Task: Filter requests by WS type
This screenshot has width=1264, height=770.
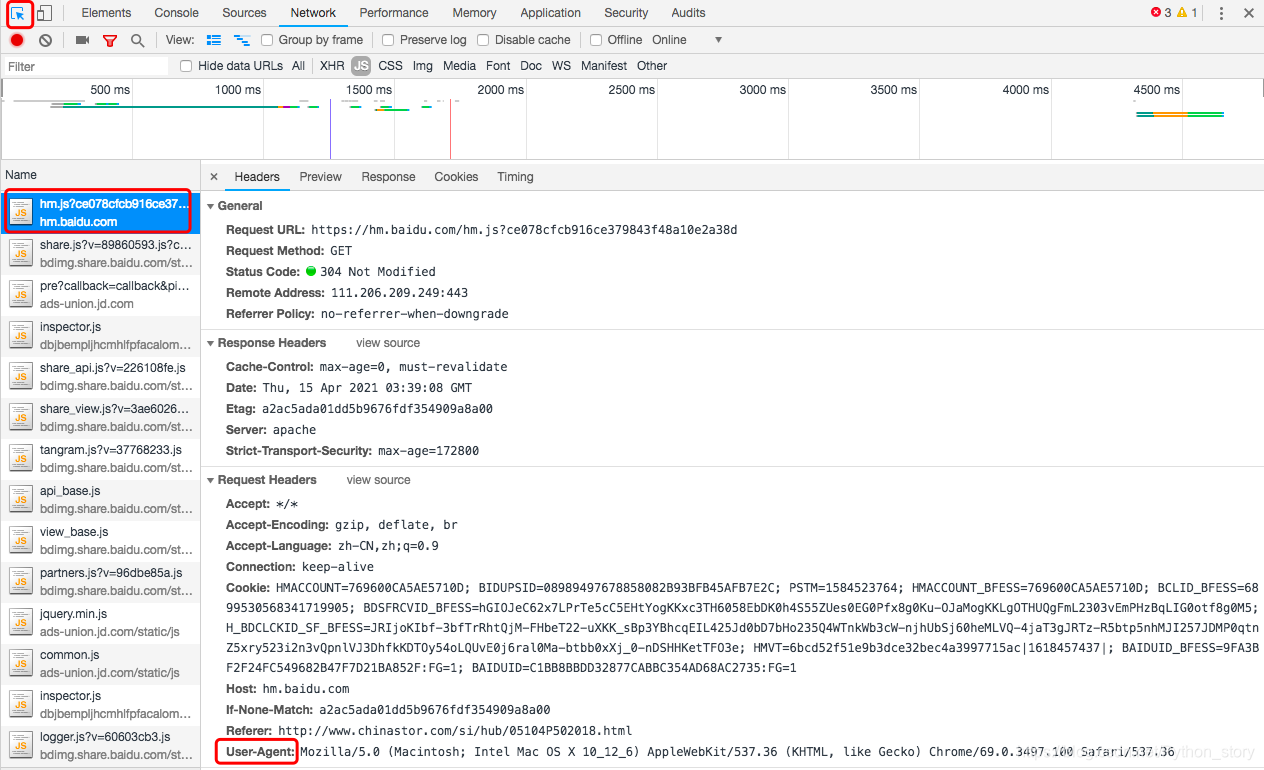Action: click(561, 66)
